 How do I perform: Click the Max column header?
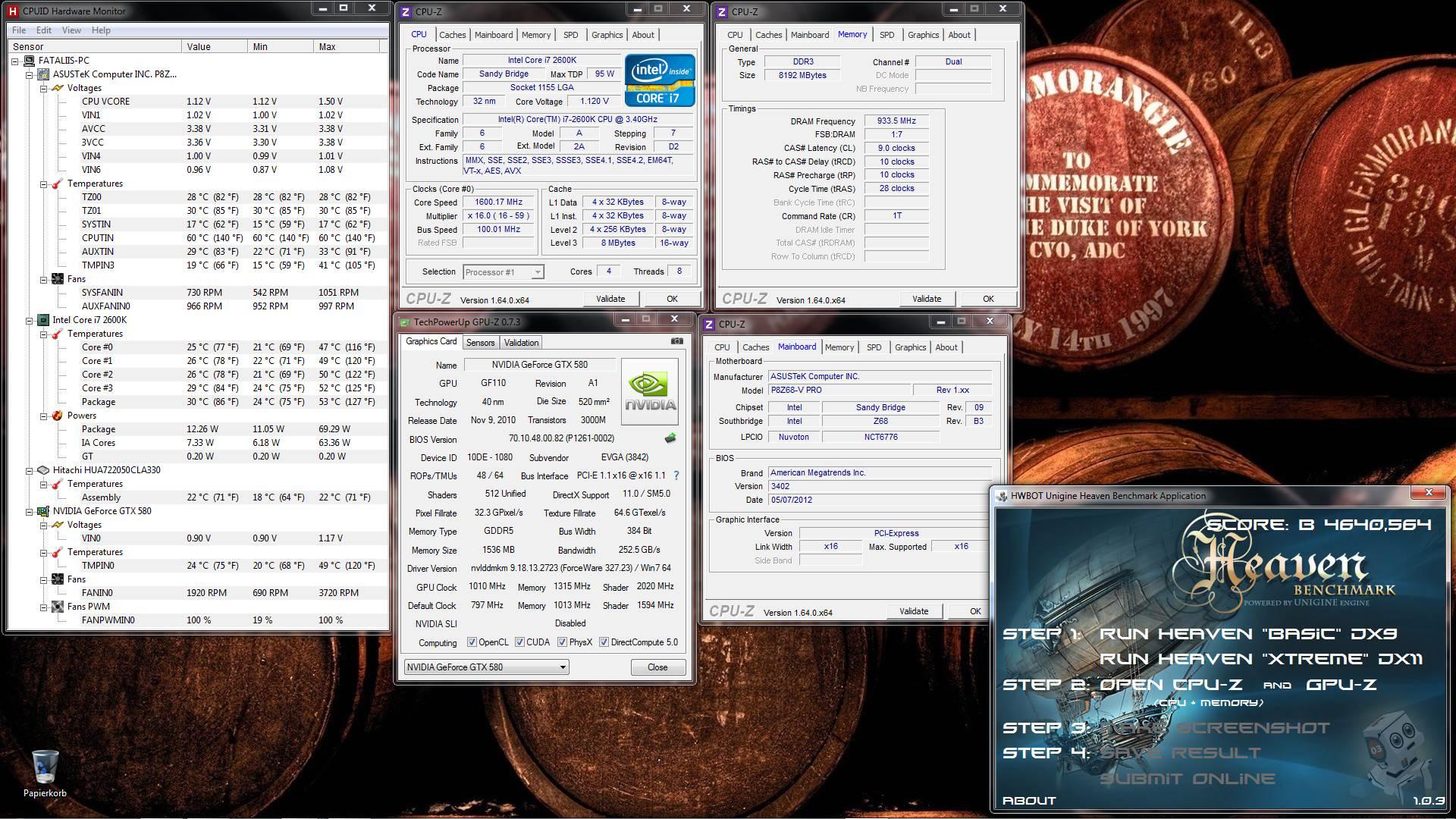click(347, 47)
